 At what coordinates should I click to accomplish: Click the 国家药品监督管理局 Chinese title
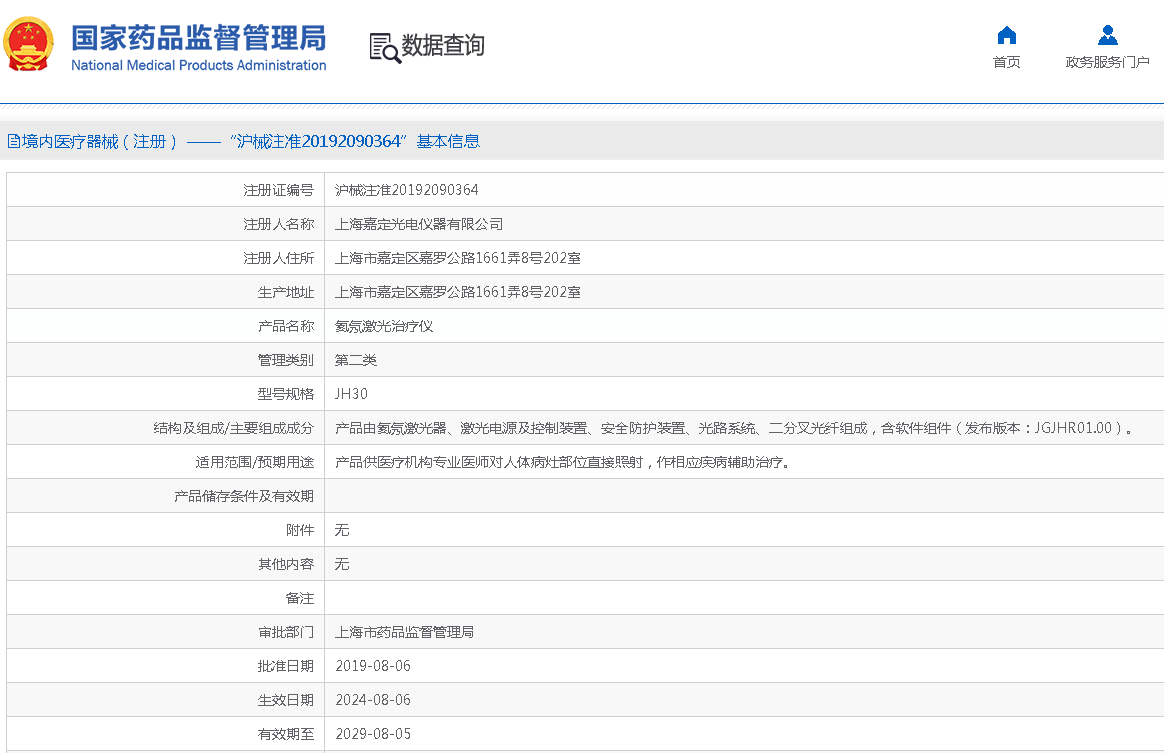[198, 38]
